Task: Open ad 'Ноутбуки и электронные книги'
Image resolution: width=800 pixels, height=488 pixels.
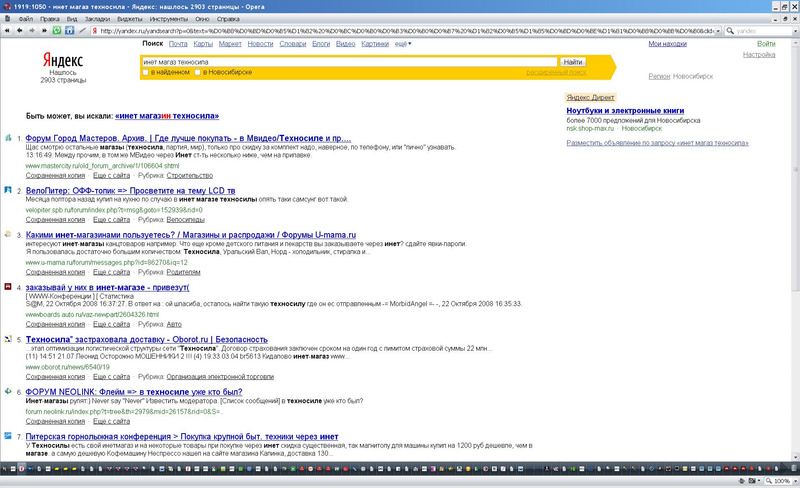Action: tap(625, 110)
